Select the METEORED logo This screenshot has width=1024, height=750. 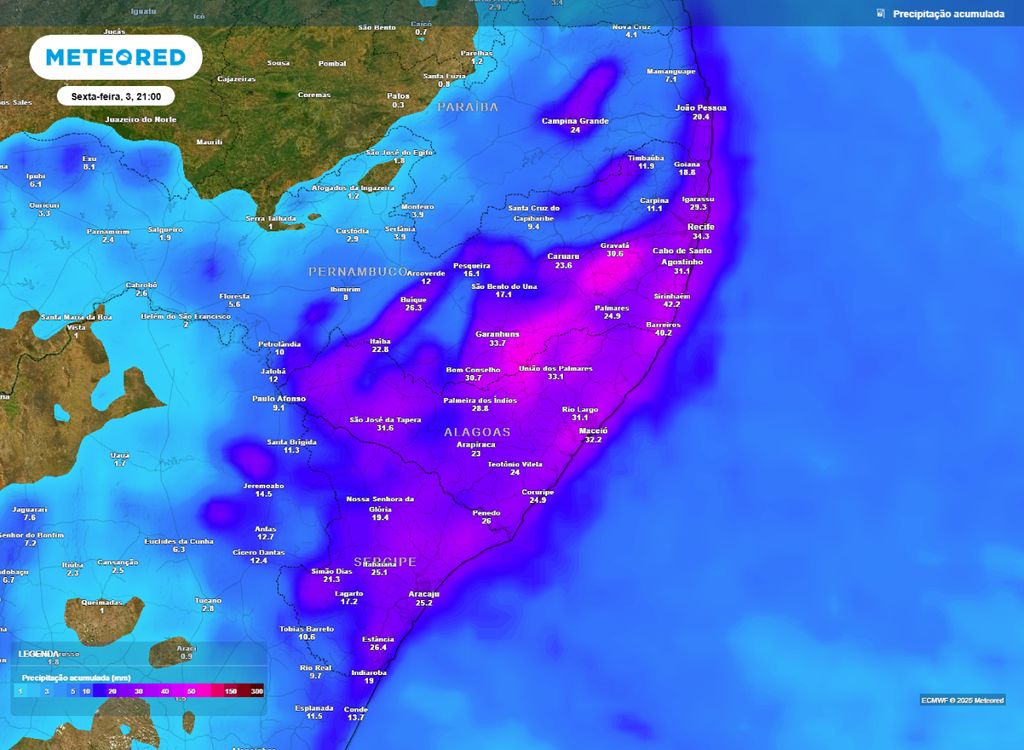tap(117, 57)
